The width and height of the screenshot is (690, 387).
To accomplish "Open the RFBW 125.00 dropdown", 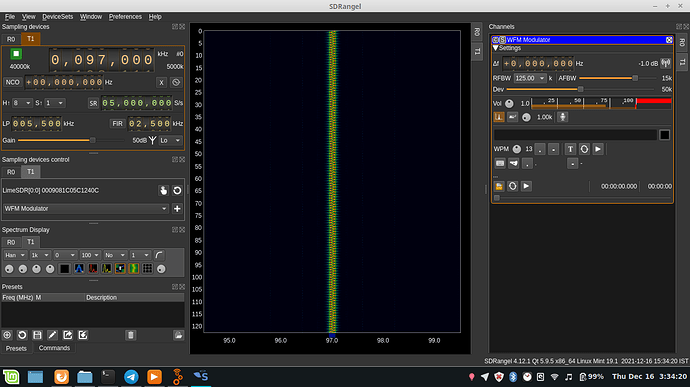I will tap(529, 78).
